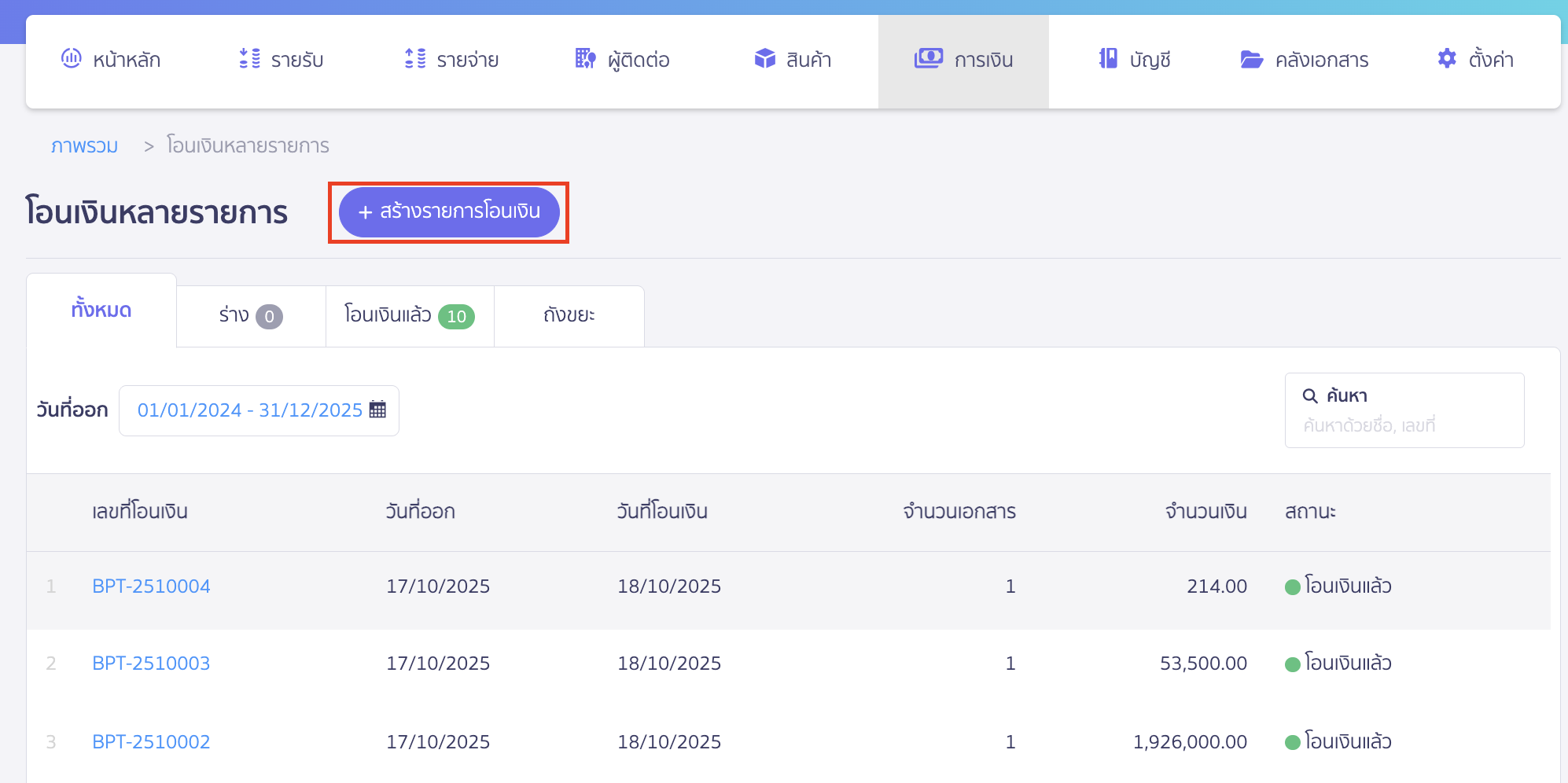This screenshot has width=1568, height=783.
Task: Click the รายรับ income icon
Action: (249, 58)
